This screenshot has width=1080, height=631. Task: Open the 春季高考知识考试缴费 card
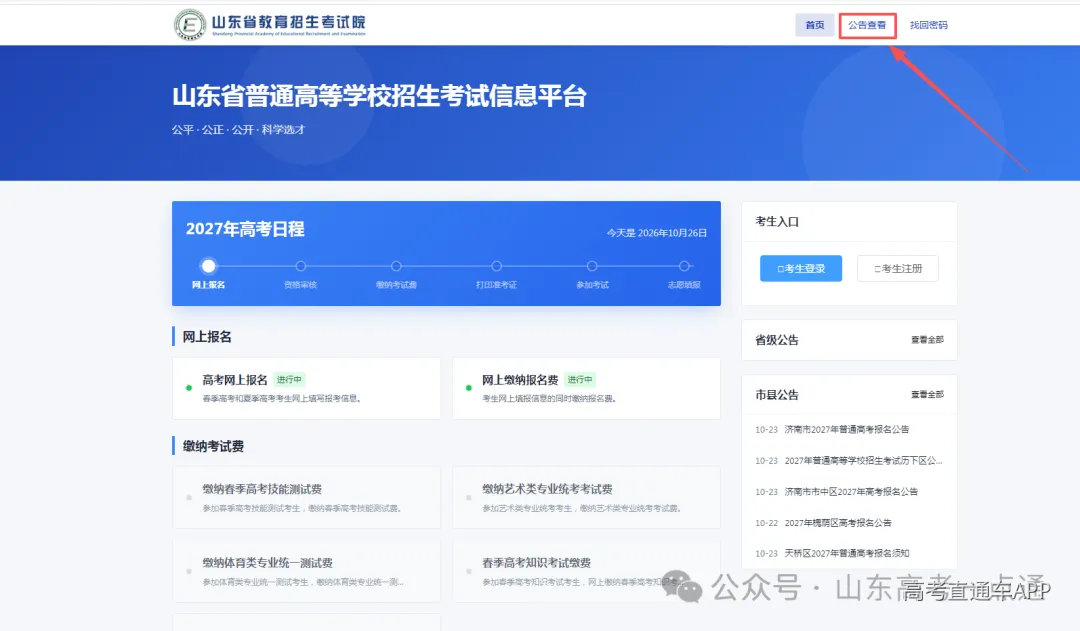[x=586, y=572]
